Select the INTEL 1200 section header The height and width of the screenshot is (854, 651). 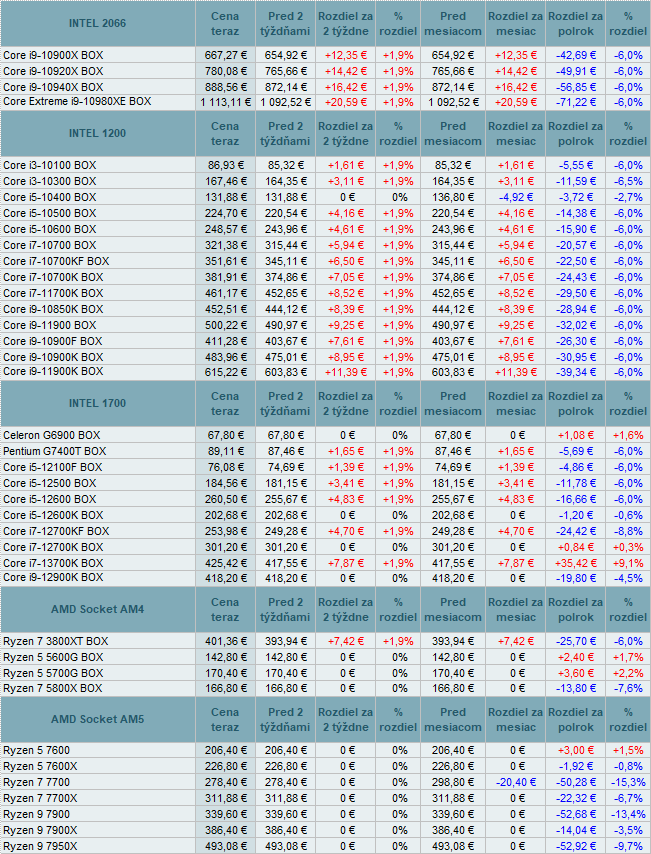tap(98, 133)
